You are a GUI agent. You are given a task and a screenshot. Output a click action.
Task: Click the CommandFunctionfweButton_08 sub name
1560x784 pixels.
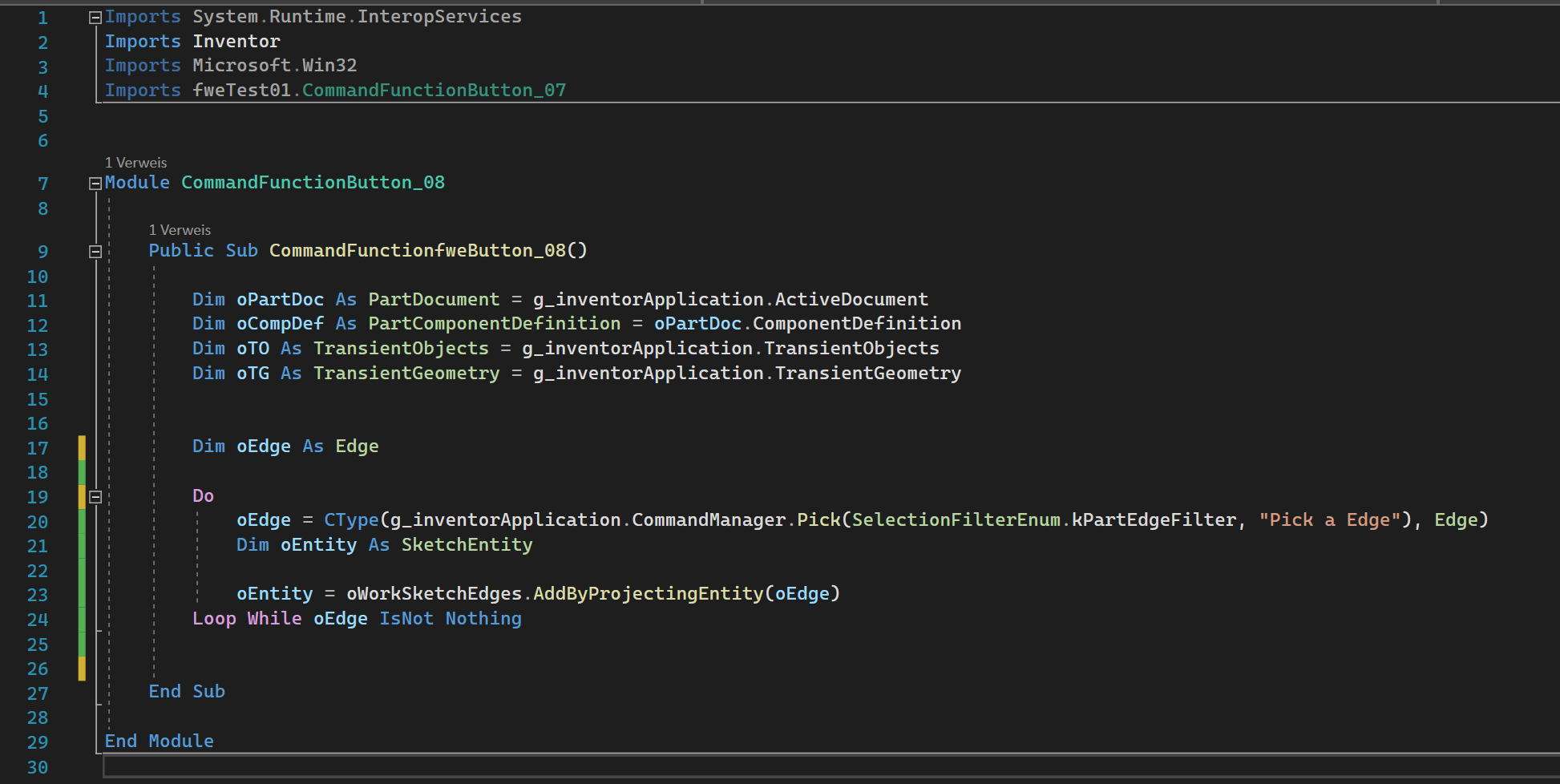pyautogui.click(x=417, y=251)
